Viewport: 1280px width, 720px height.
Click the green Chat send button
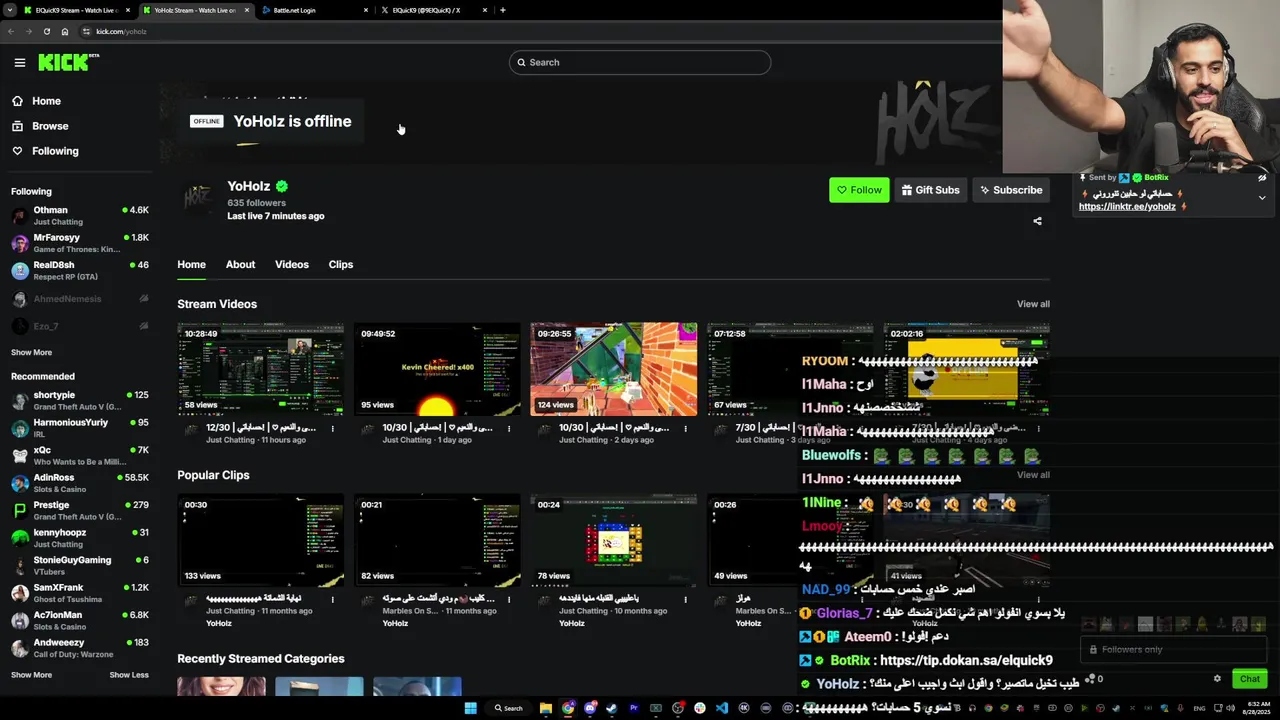(1250, 679)
